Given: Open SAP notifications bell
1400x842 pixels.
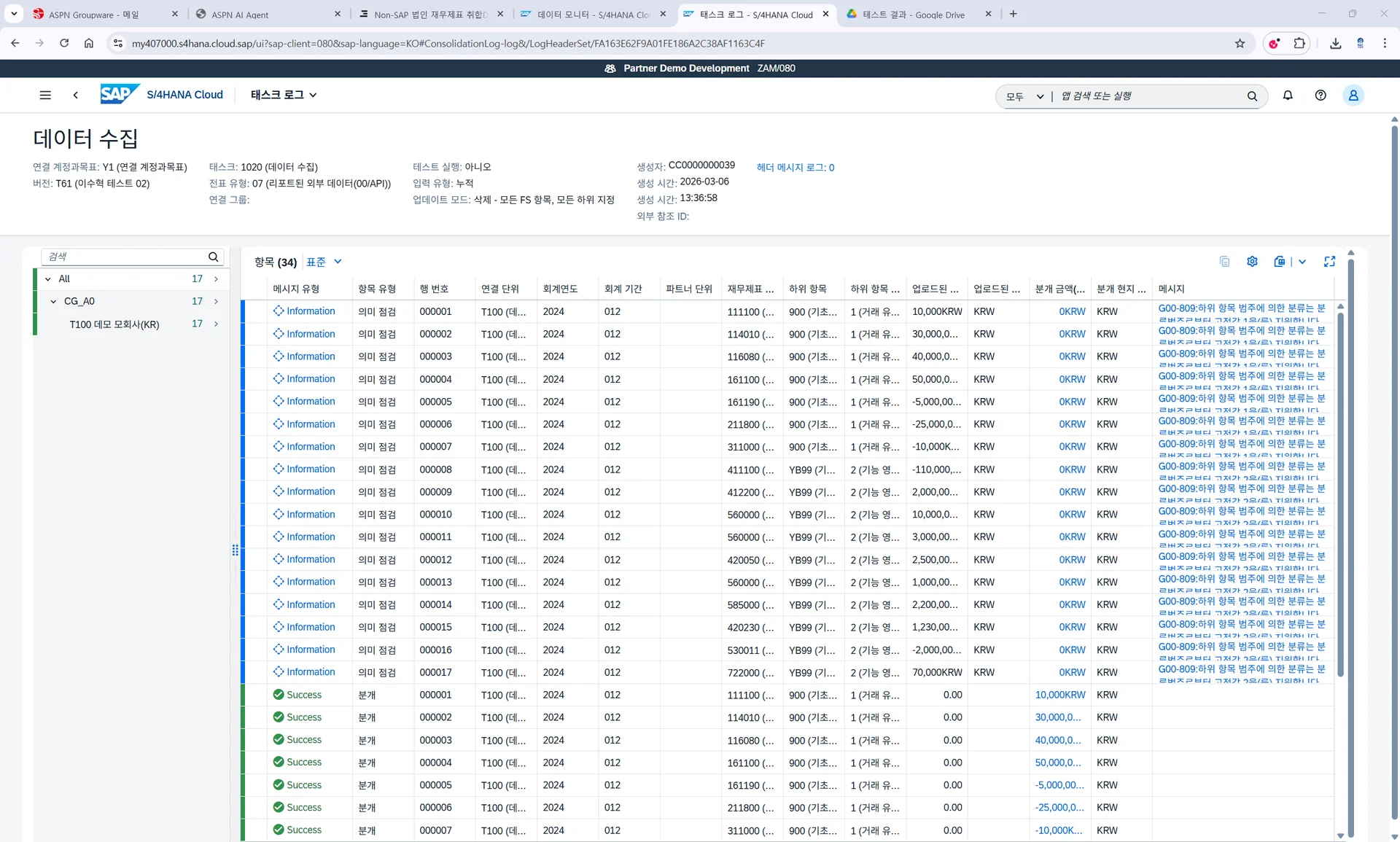Looking at the screenshot, I should click(x=1288, y=95).
